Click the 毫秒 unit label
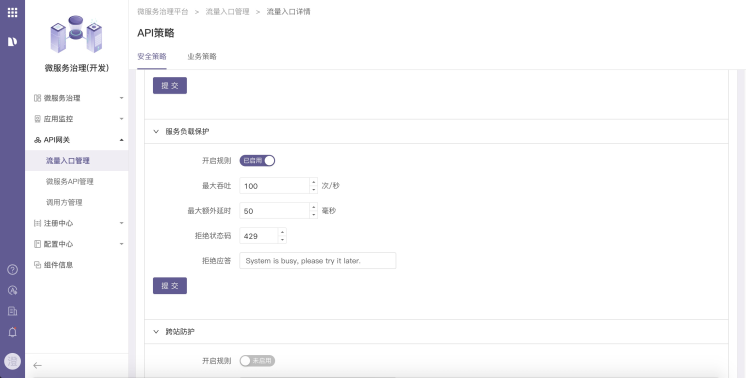 click(x=329, y=211)
